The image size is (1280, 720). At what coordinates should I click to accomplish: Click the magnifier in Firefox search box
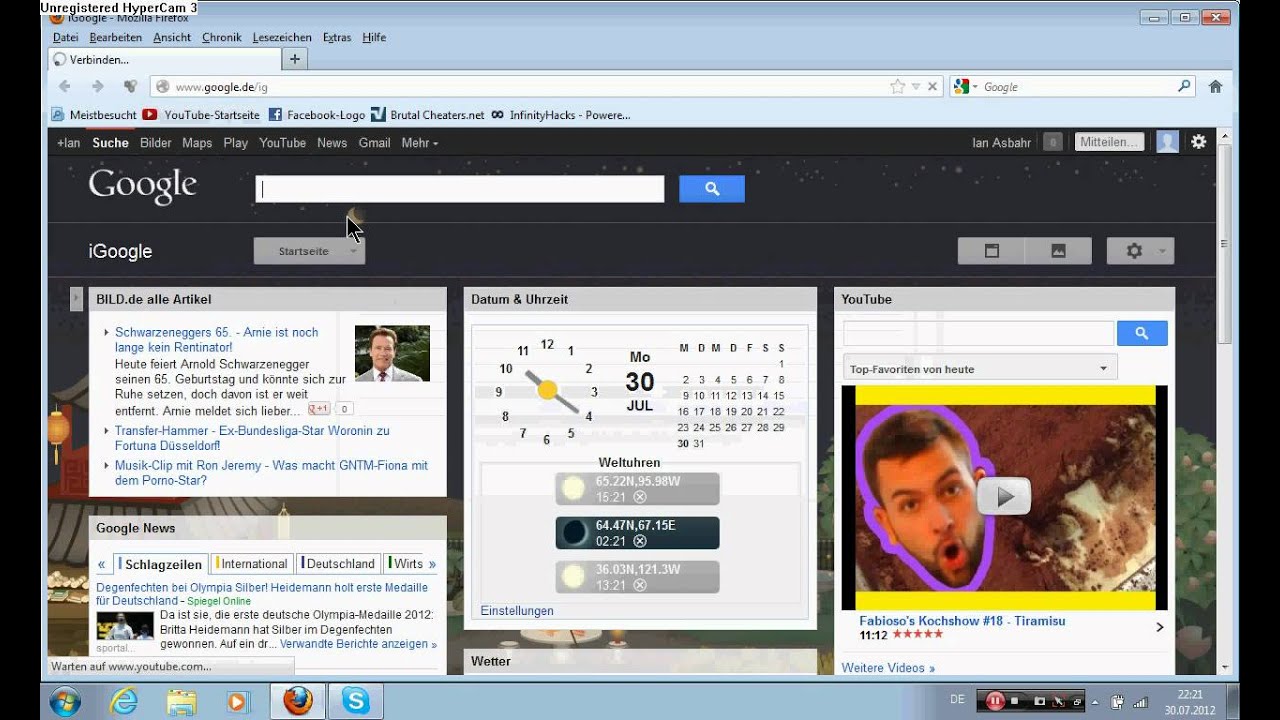coord(1184,87)
